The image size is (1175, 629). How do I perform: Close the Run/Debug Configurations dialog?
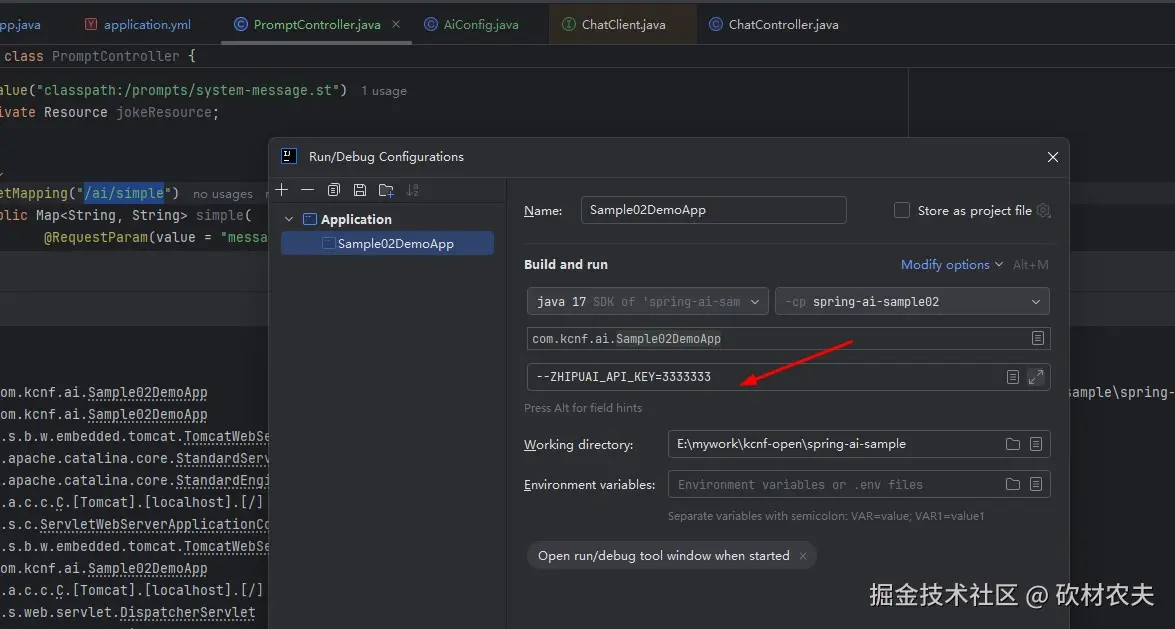pyautogui.click(x=1053, y=157)
